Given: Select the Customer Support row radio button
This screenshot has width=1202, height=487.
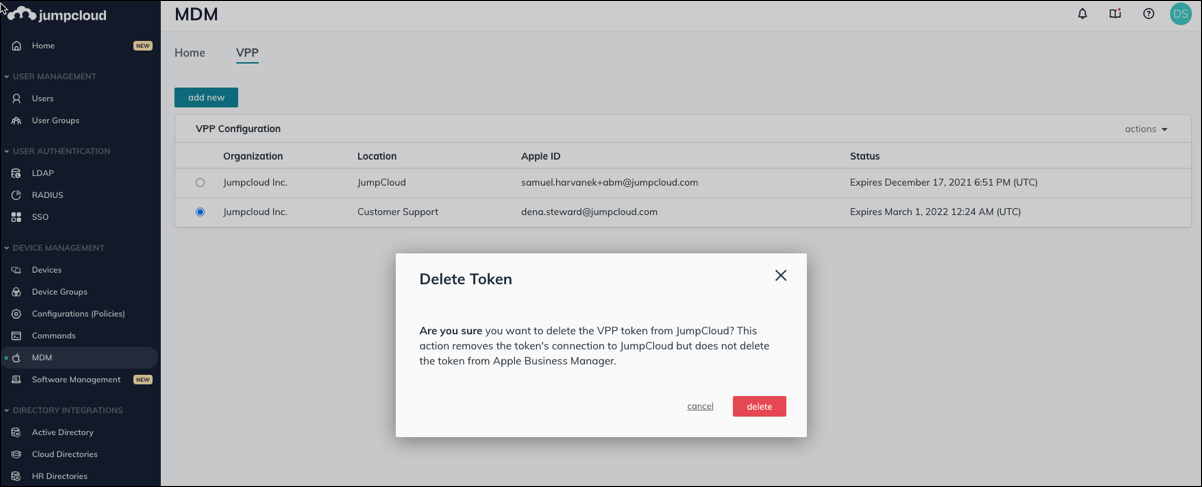Looking at the screenshot, I should 200,212.
